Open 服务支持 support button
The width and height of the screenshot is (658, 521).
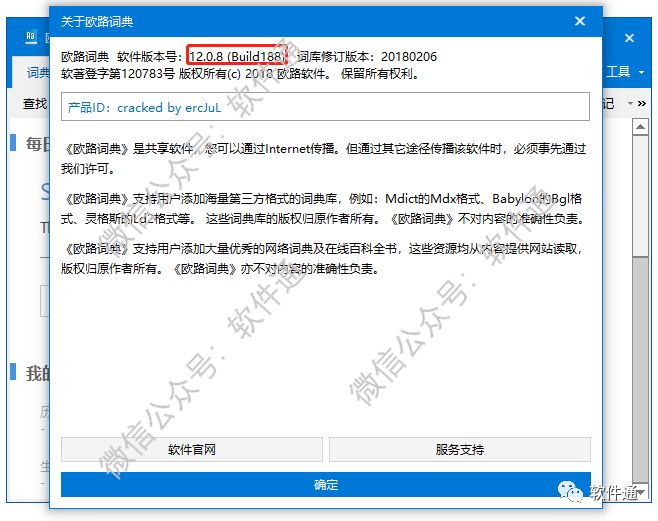click(x=460, y=450)
